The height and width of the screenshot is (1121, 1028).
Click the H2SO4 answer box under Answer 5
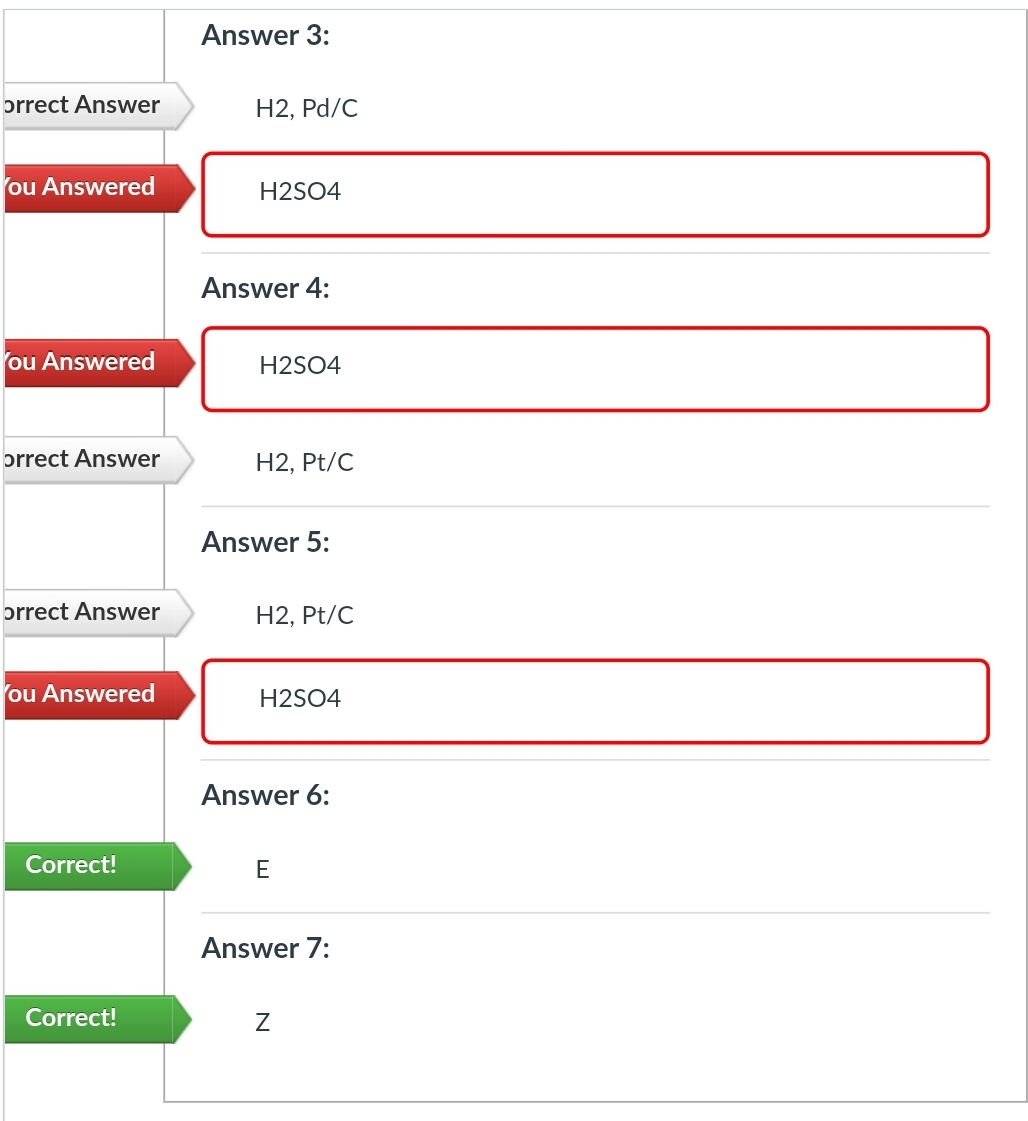point(595,701)
